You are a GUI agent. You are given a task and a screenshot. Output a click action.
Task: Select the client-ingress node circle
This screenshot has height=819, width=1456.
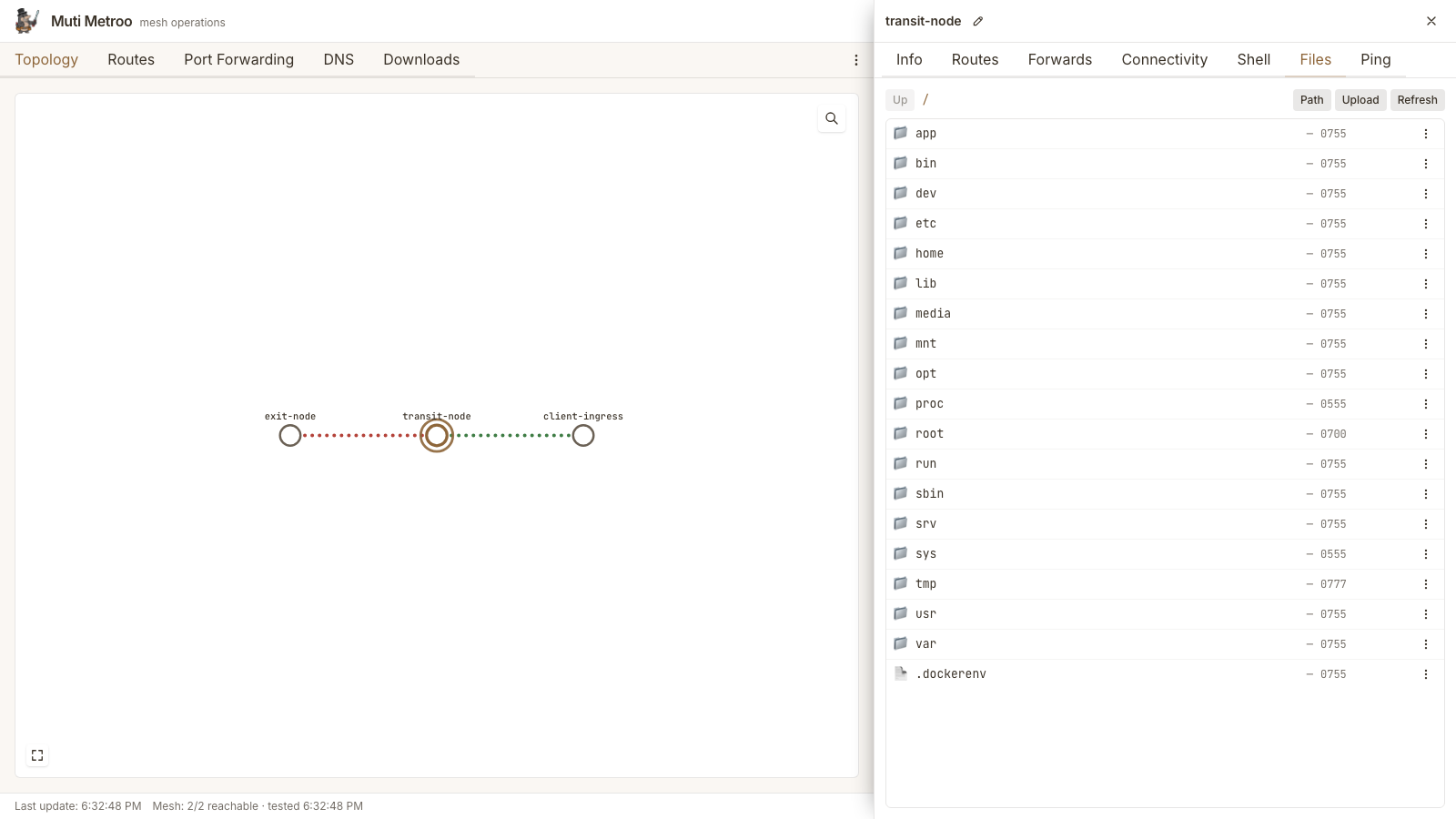coord(583,436)
